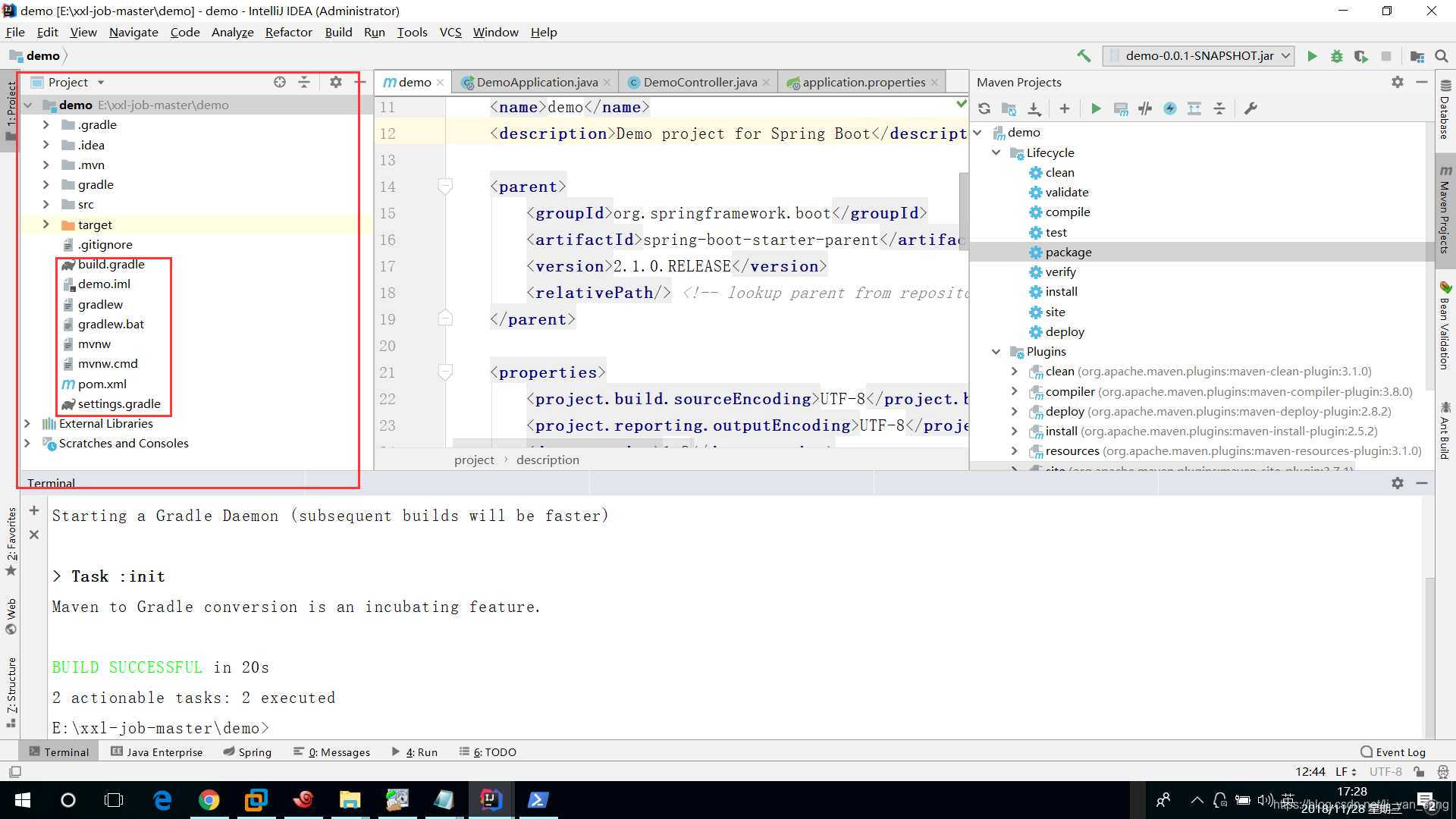The height and width of the screenshot is (819, 1456).
Task: Select build.gradle file in project tree
Action: (x=111, y=264)
